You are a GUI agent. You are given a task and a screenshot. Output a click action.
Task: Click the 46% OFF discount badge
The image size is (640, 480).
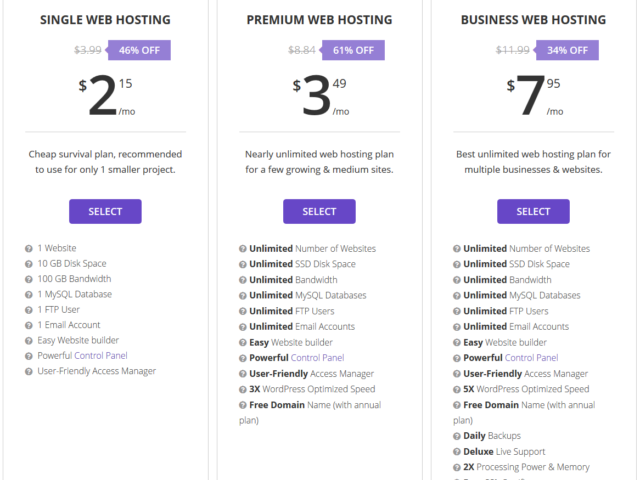(x=139, y=50)
